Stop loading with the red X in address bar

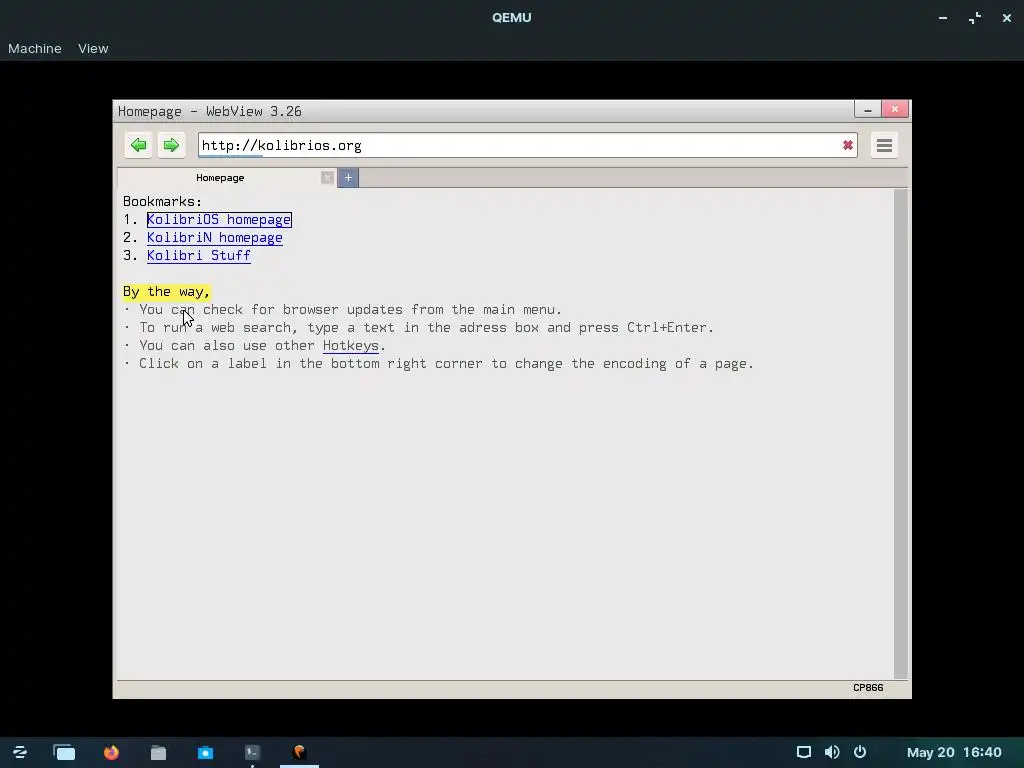(848, 145)
